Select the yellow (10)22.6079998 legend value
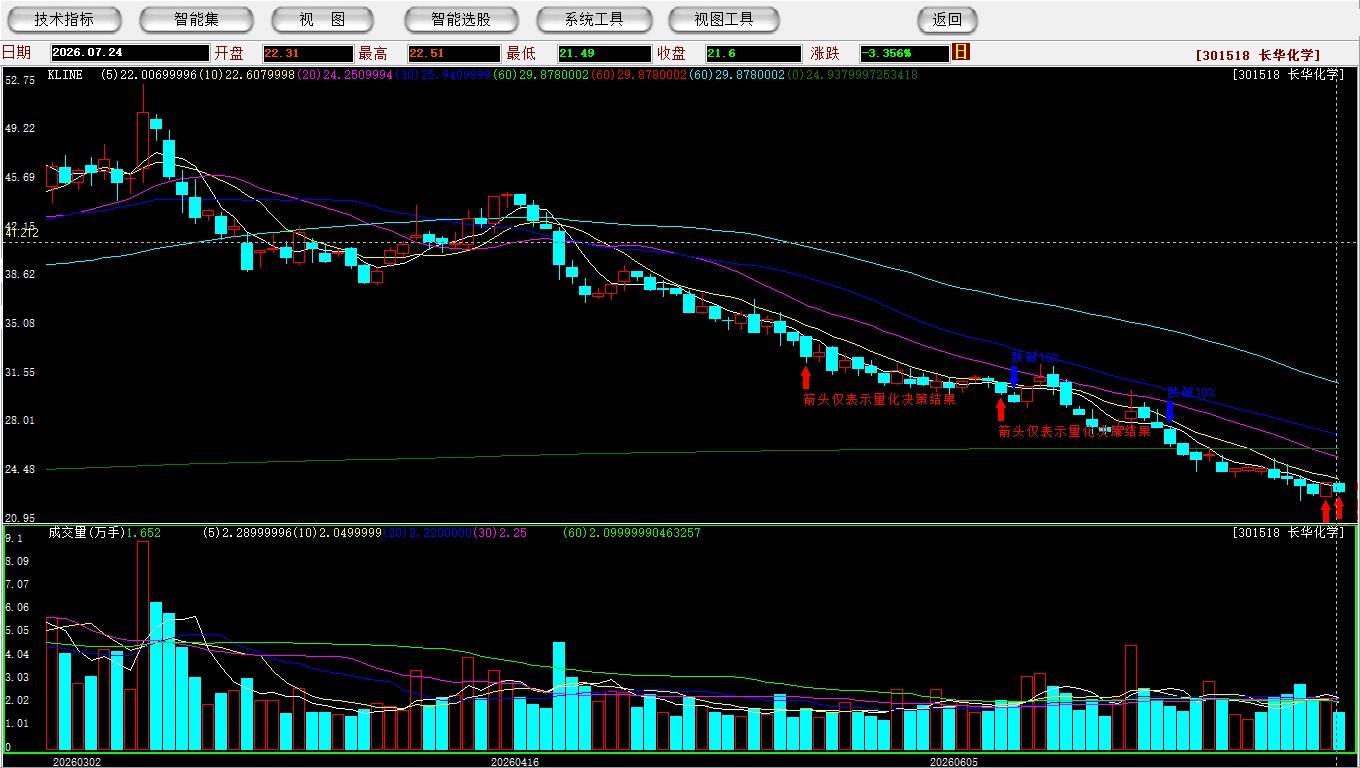This screenshot has width=1360, height=768. point(246,74)
